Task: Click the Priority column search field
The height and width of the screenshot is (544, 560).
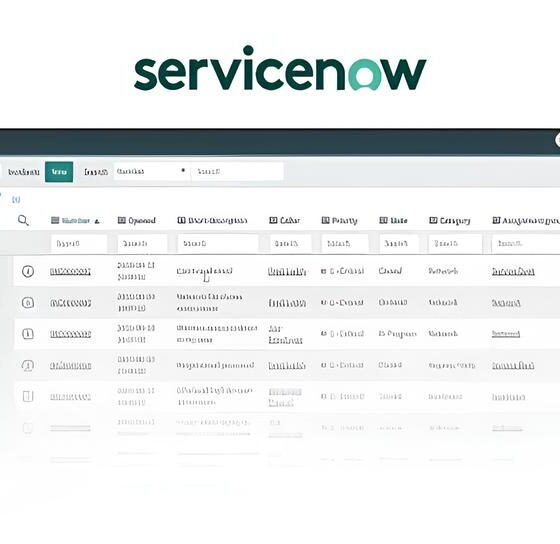Action: [345, 244]
